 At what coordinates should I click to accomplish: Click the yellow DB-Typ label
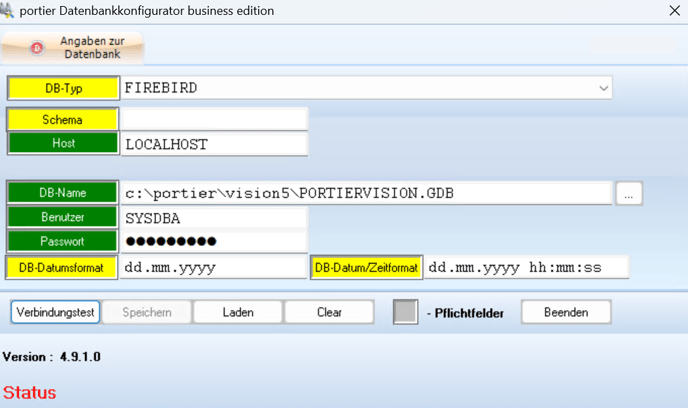pos(63,88)
